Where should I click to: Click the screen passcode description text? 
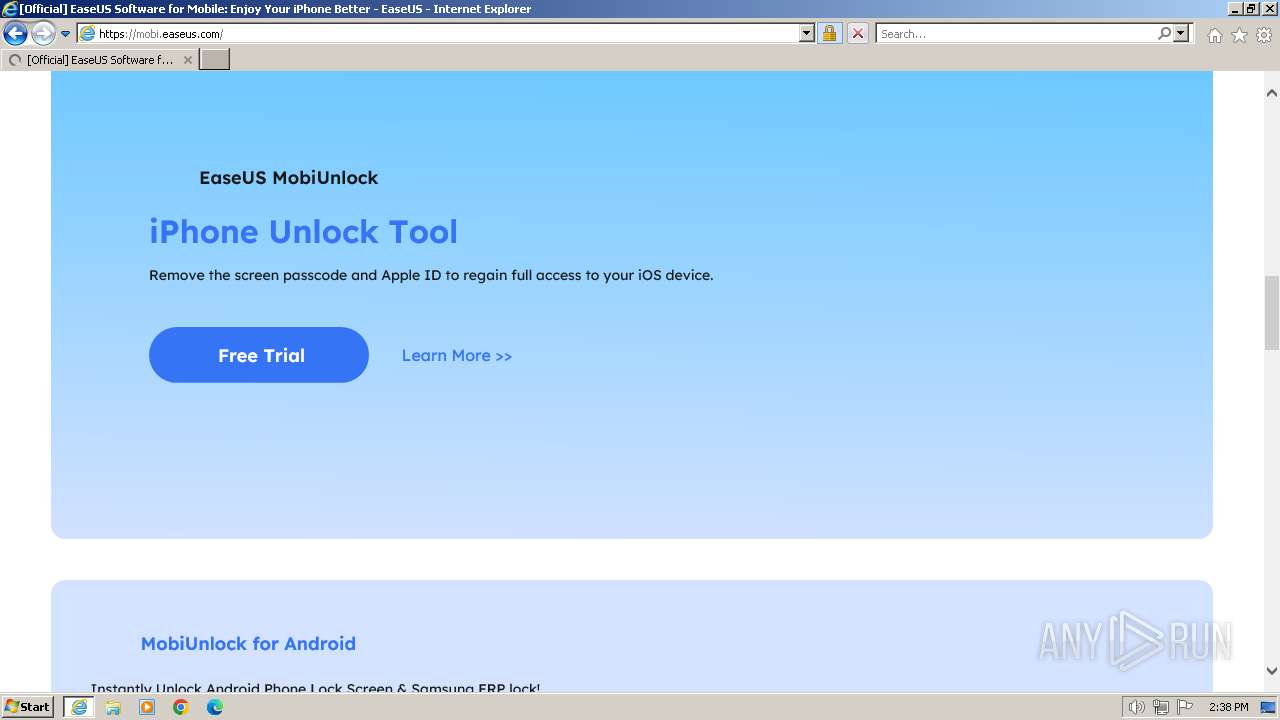[431, 275]
